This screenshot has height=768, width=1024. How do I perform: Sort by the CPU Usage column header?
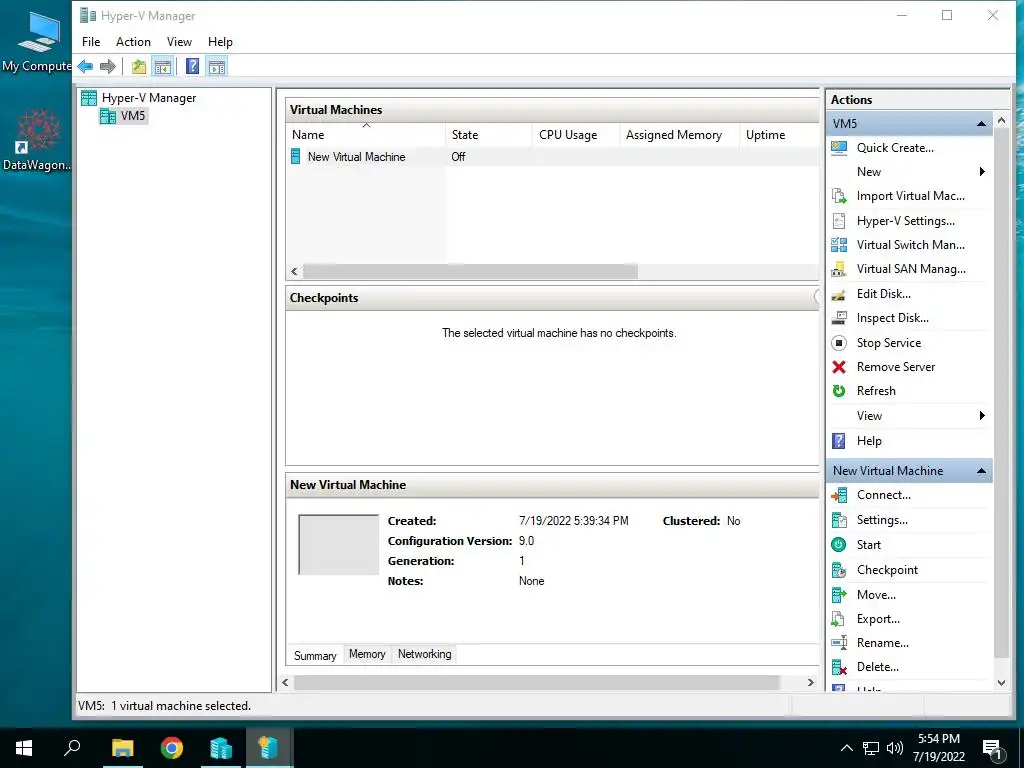point(575,135)
